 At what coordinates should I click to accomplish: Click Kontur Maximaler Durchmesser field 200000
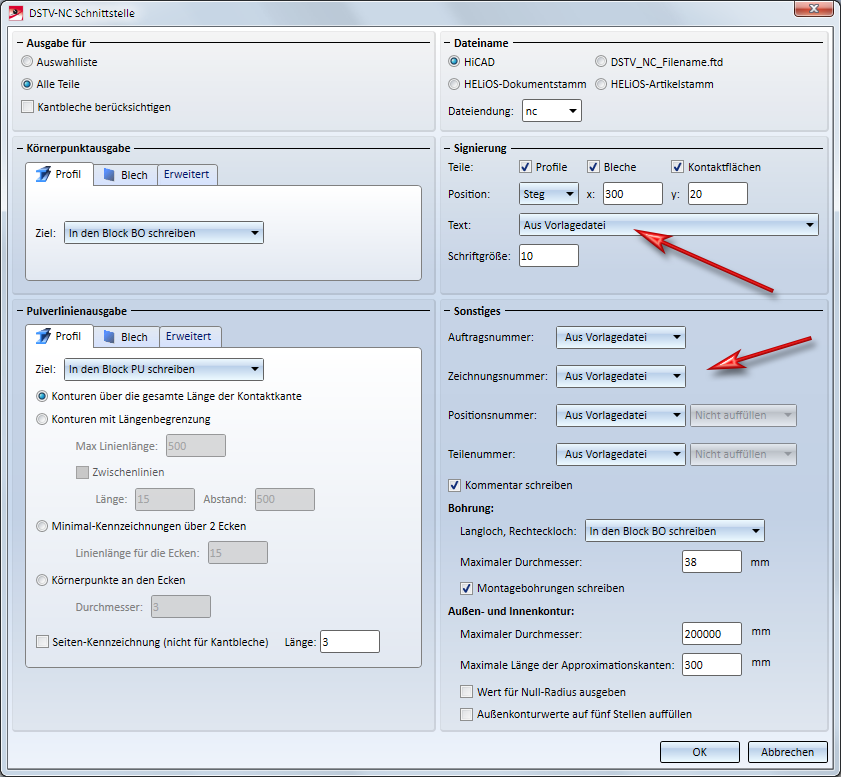point(712,634)
